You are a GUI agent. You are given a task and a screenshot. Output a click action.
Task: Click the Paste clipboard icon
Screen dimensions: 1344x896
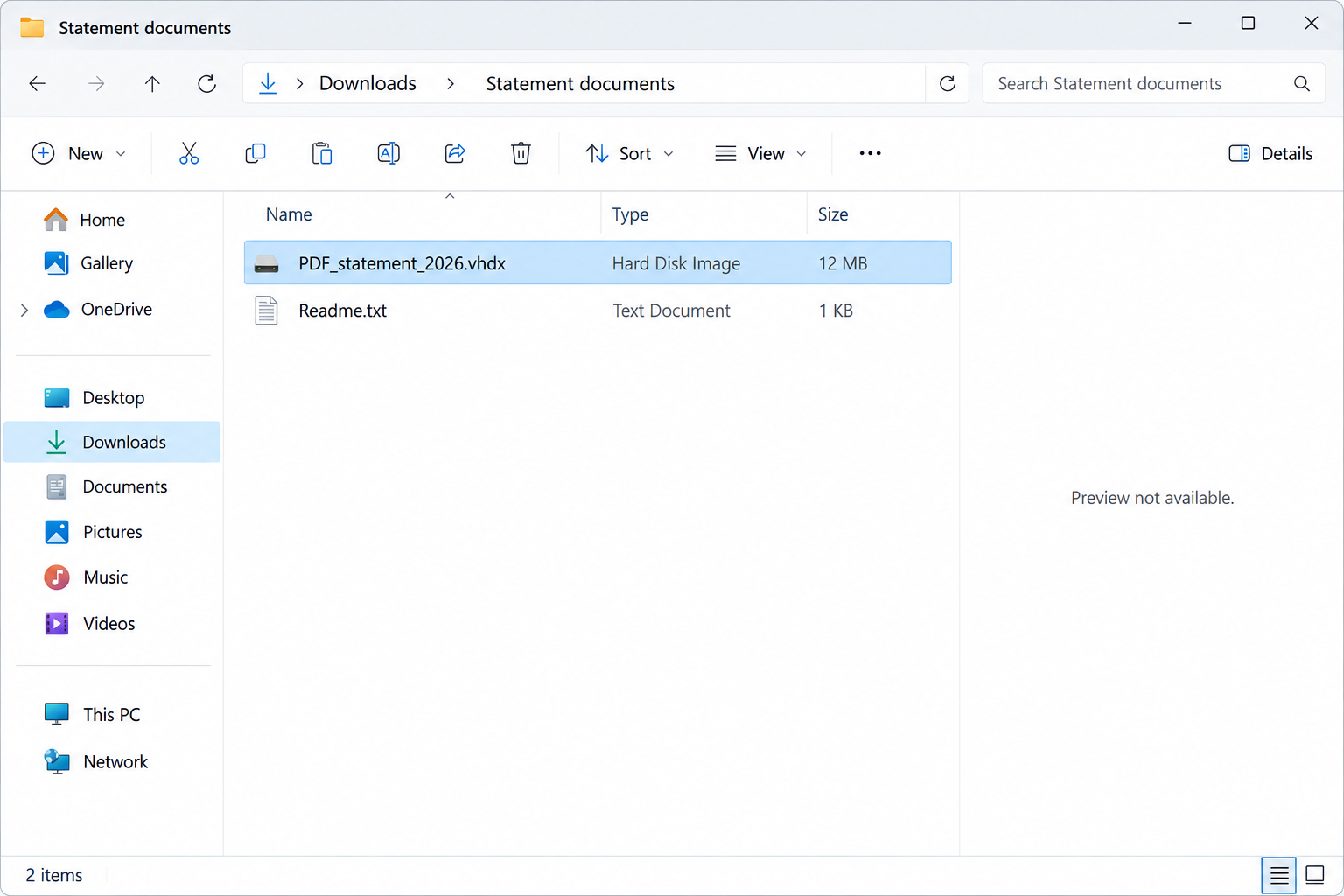pos(322,153)
